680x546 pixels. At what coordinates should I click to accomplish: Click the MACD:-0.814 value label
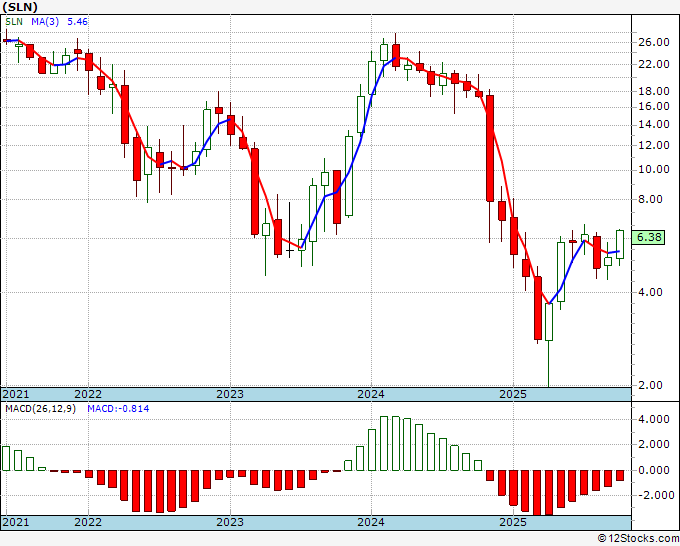[118, 409]
